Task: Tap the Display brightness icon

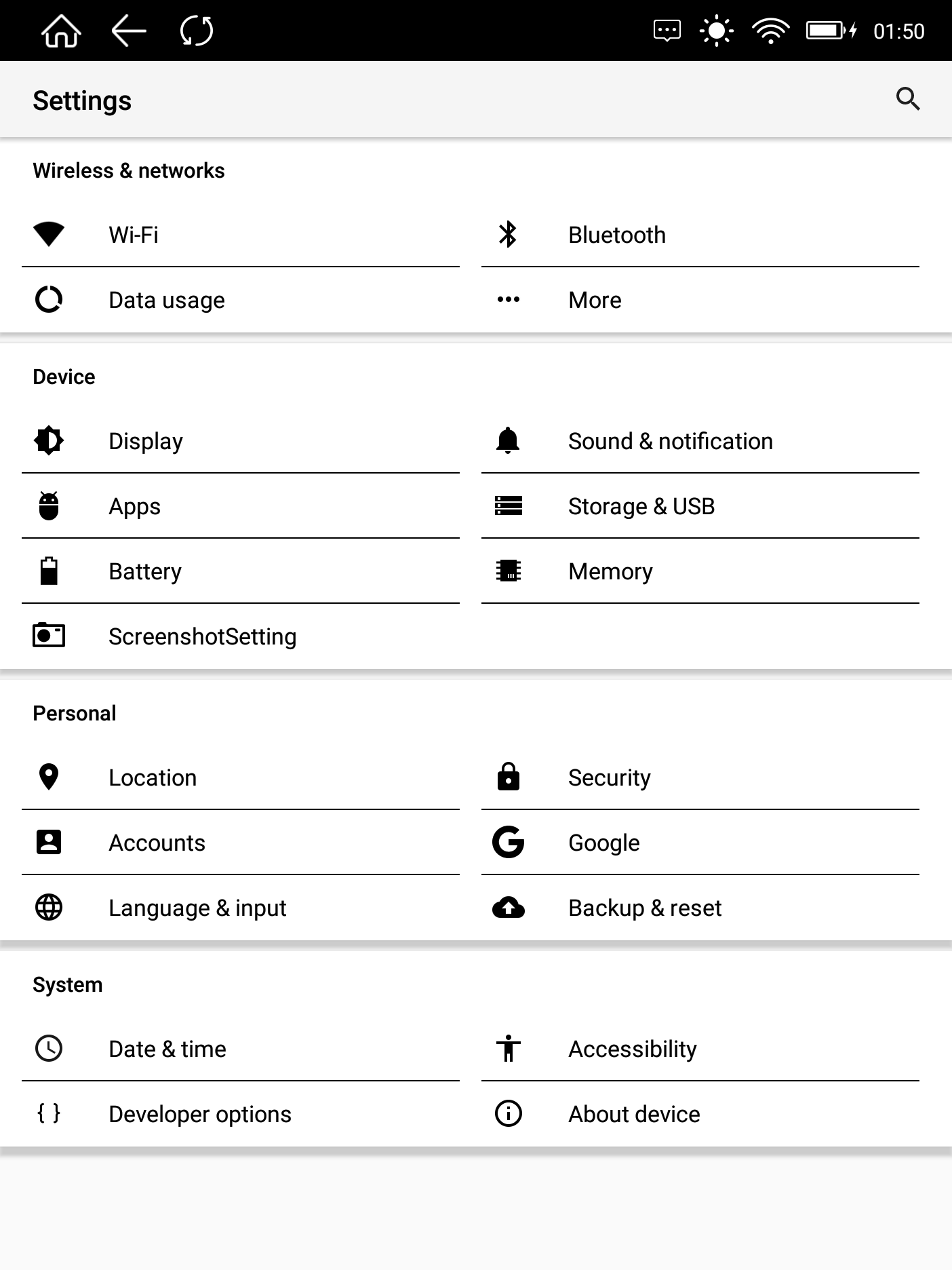Action: (x=49, y=441)
